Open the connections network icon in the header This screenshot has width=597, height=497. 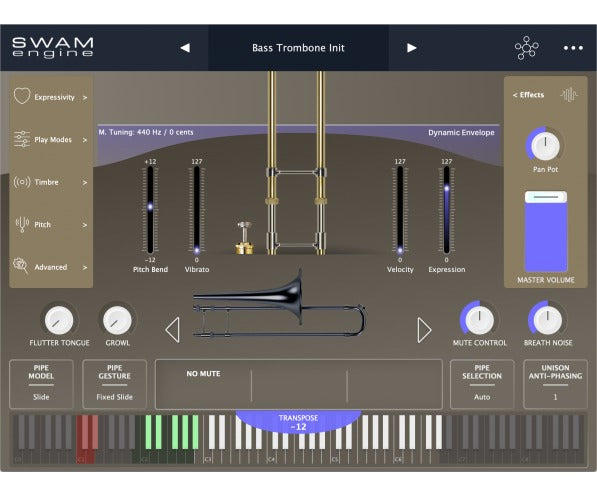[527, 48]
